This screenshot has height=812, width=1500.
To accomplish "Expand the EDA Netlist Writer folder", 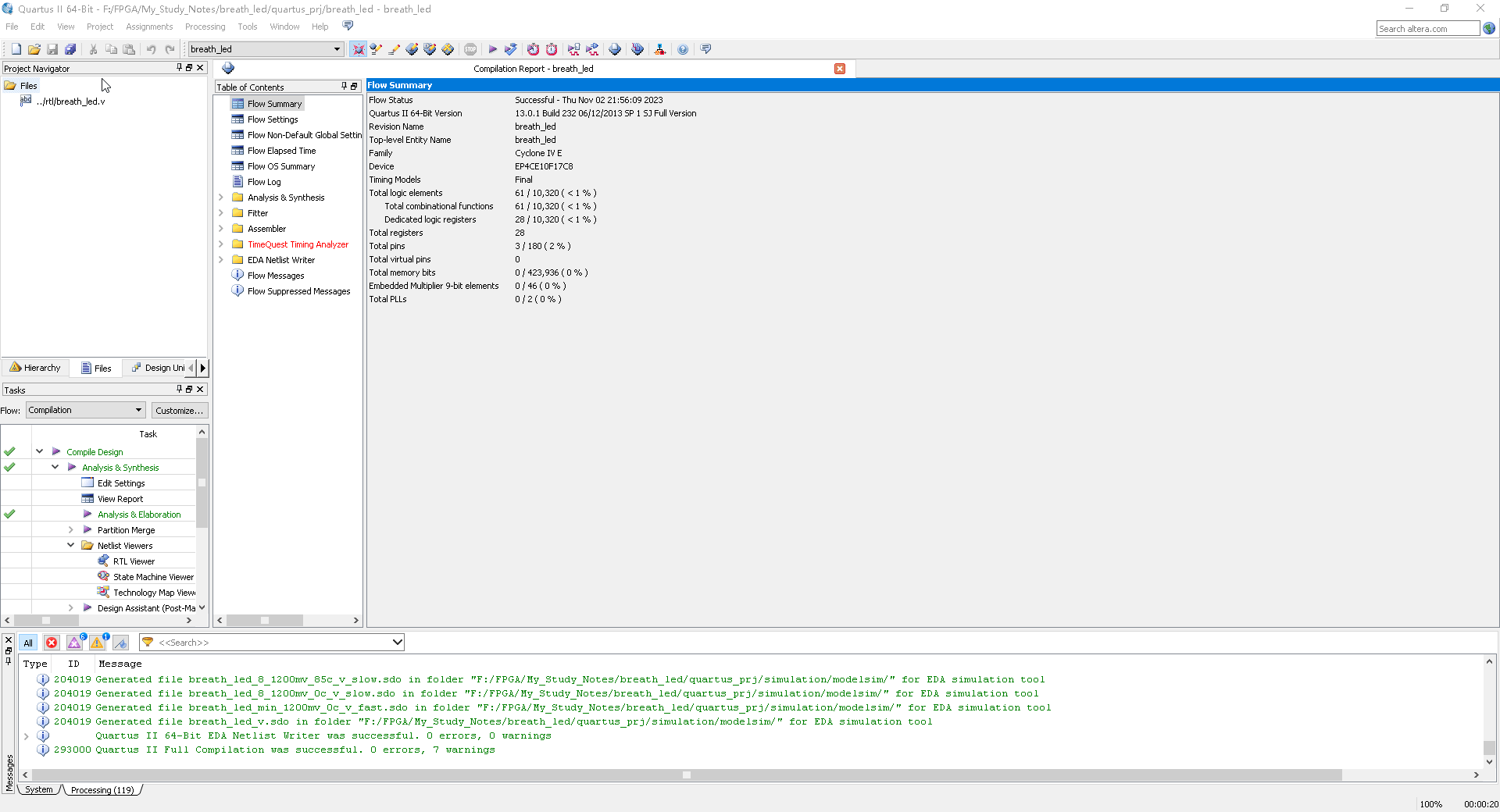I will click(221, 260).
